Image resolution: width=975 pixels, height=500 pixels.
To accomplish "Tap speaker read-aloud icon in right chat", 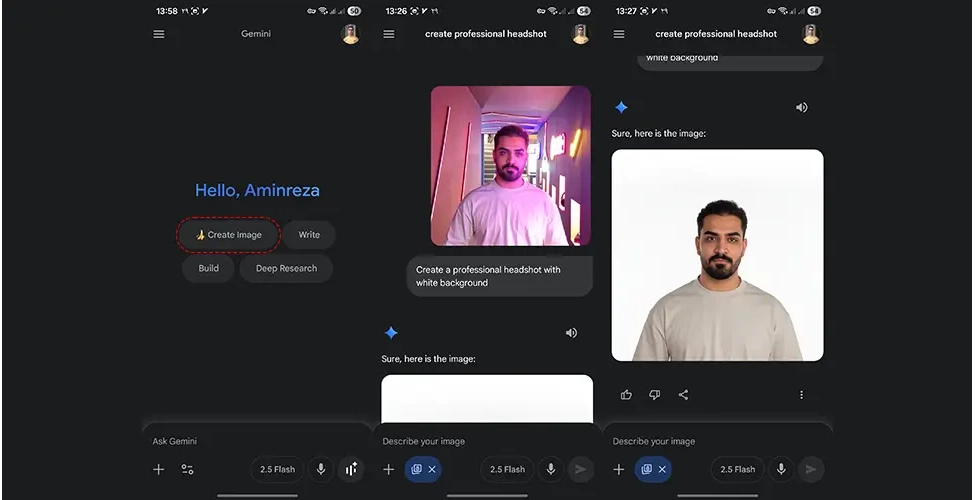I will 802,108.
